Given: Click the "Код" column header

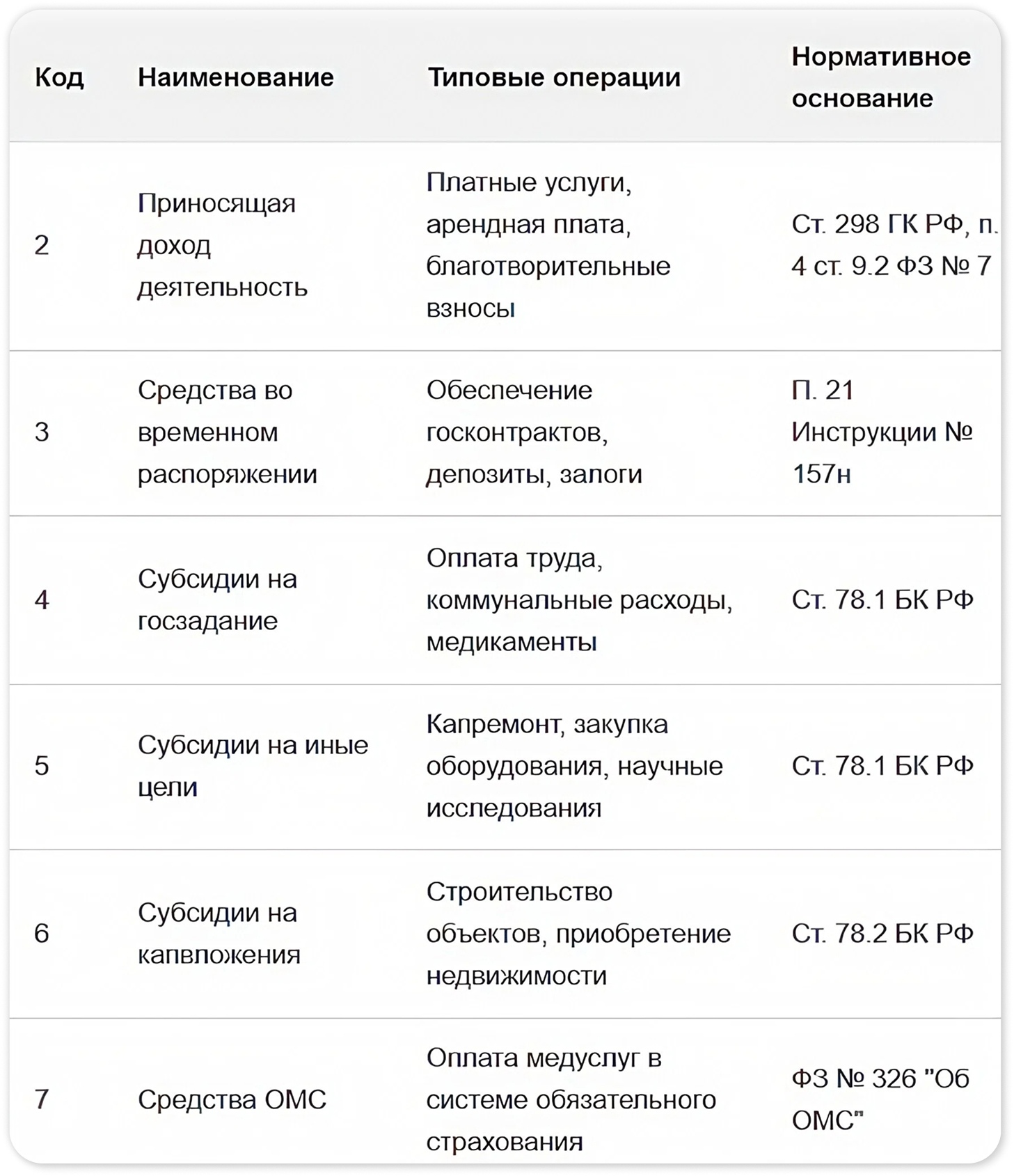Looking at the screenshot, I should [x=59, y=77].
